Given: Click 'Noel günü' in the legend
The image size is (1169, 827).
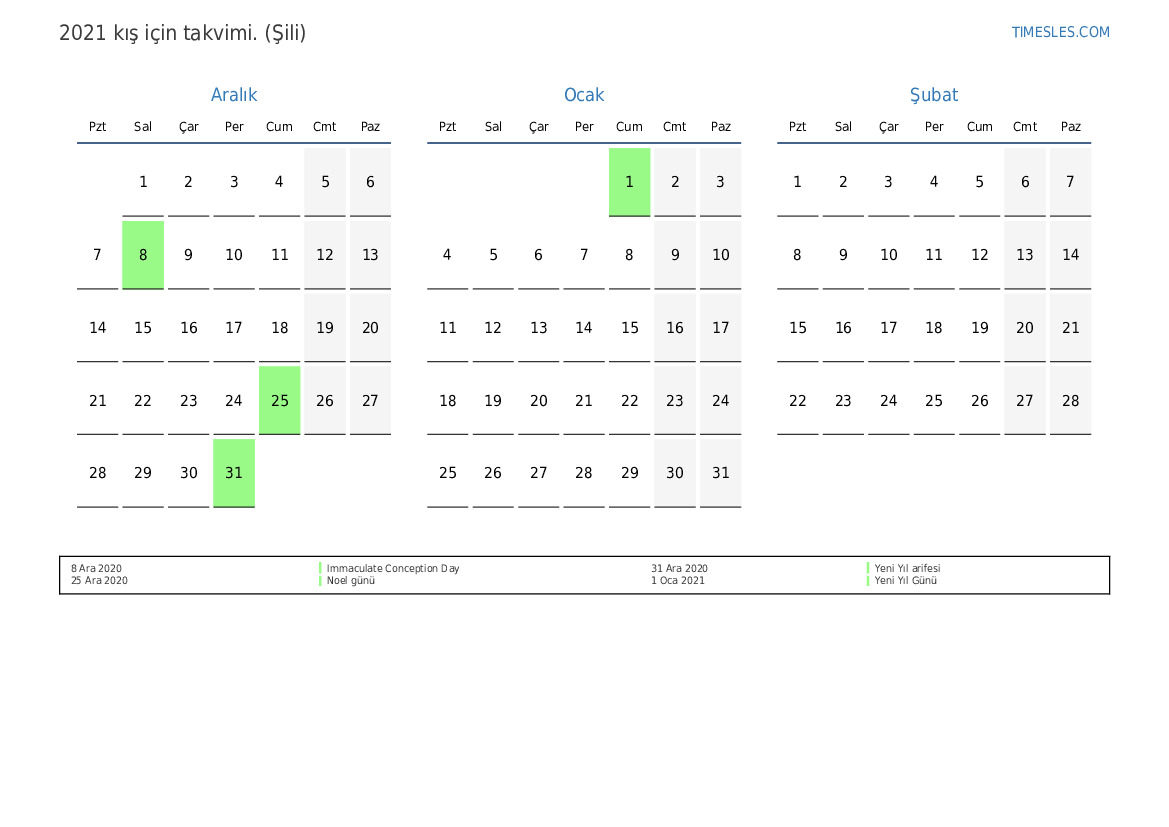Looking at the screenshot, I should click(350, 580).
